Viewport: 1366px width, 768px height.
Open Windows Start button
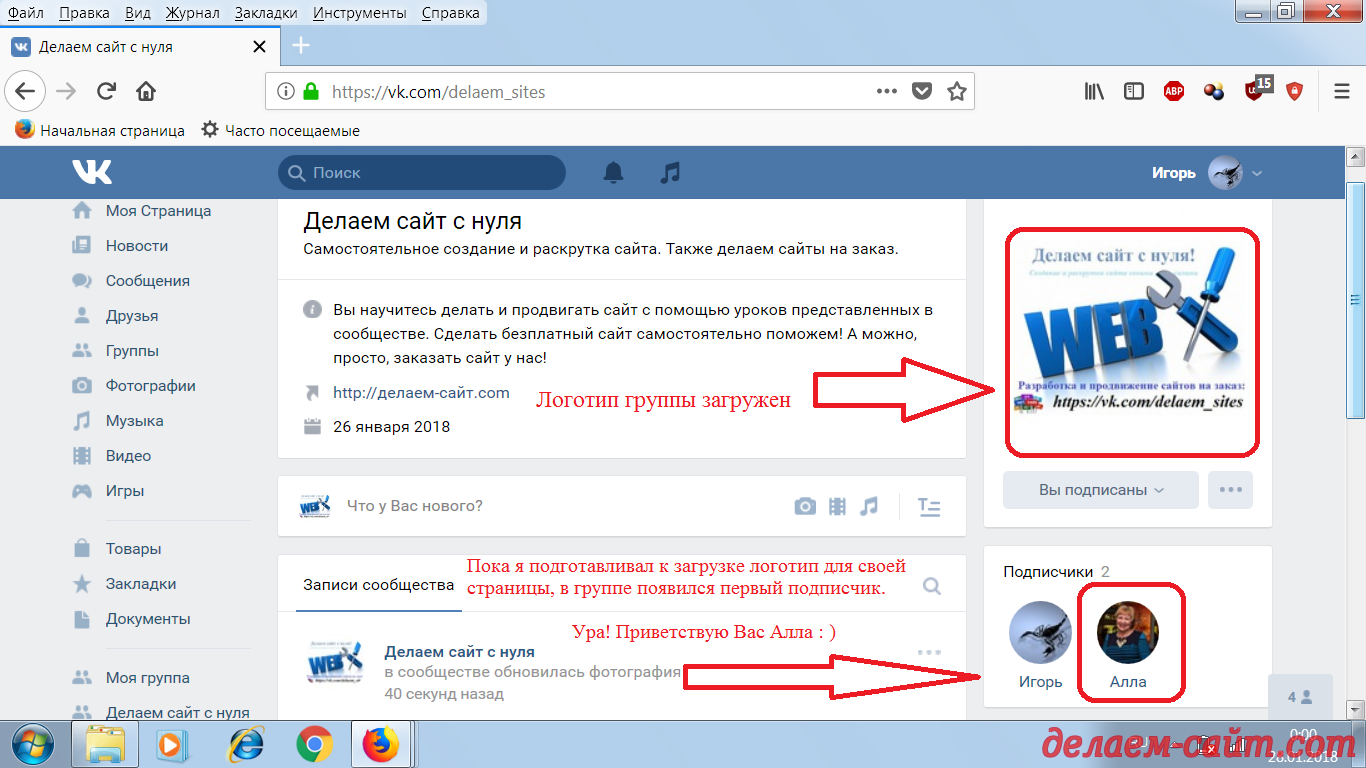[35, 744]
